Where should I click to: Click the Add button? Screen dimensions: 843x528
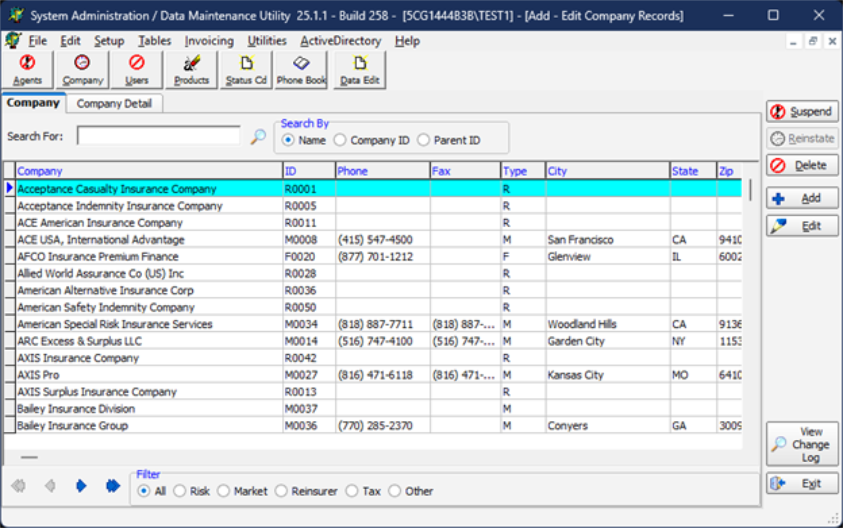[x=802, y=198]
